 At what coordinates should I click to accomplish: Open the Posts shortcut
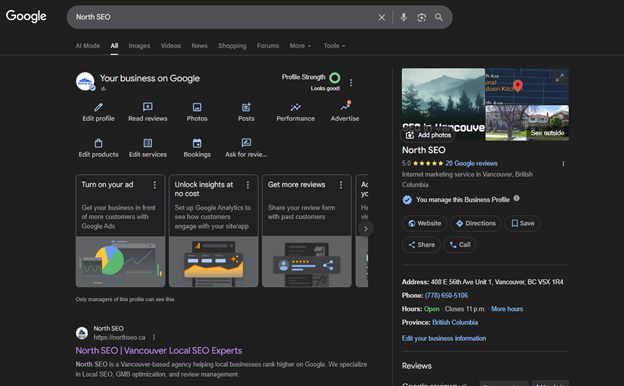[246, 112]
